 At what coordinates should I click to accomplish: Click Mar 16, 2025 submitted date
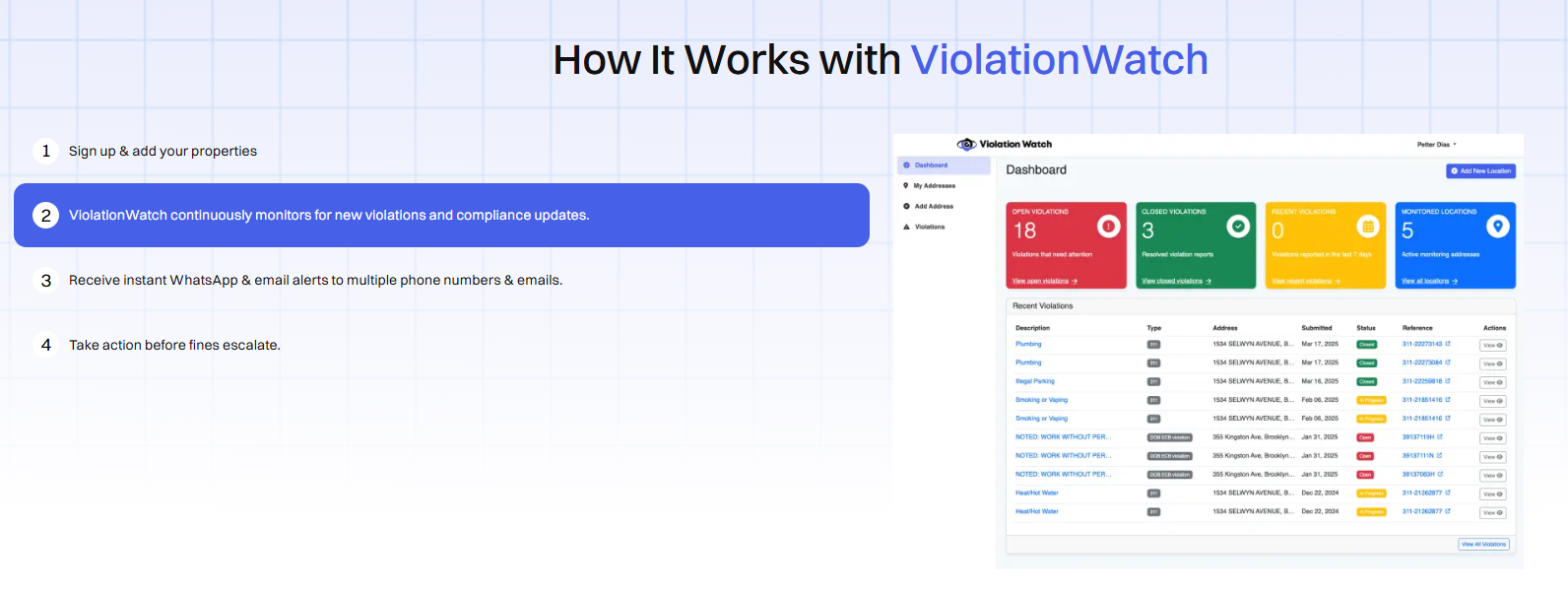click(x=1320, y=381)
